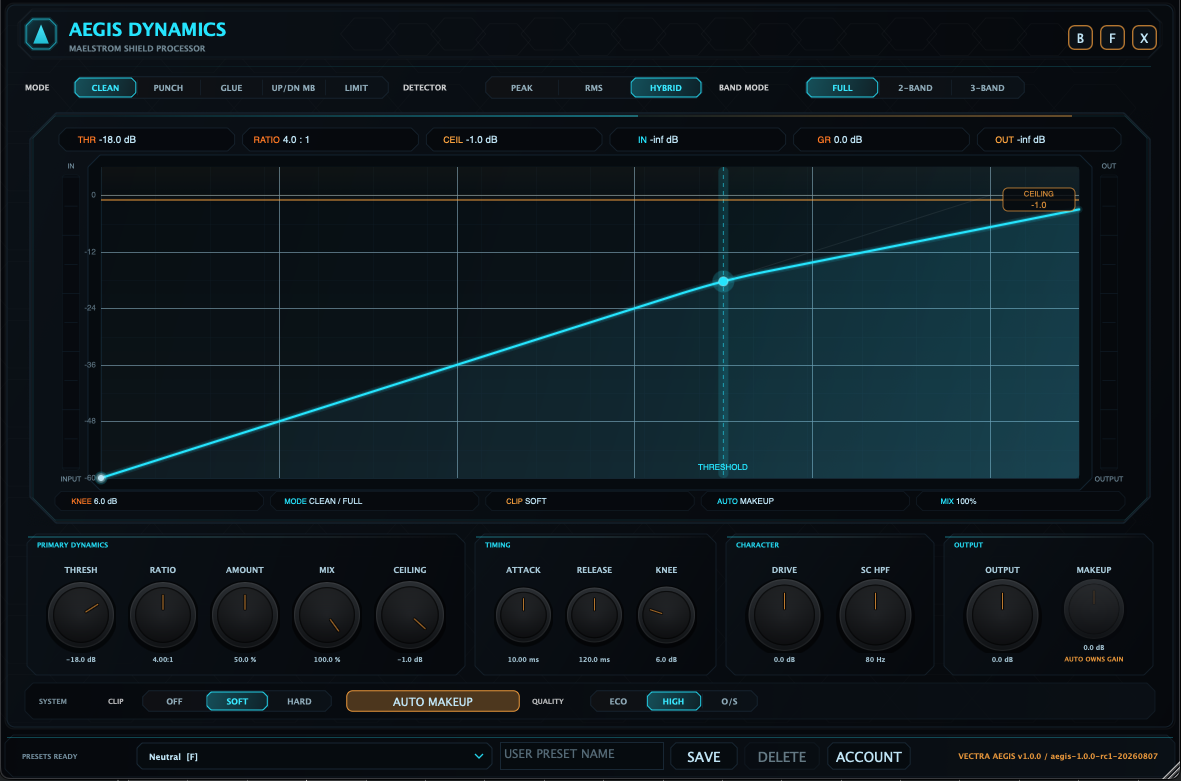Expand preset list with the chevron arrow
The width and height of the screenshot is (1181, 781).
[478, 756]
